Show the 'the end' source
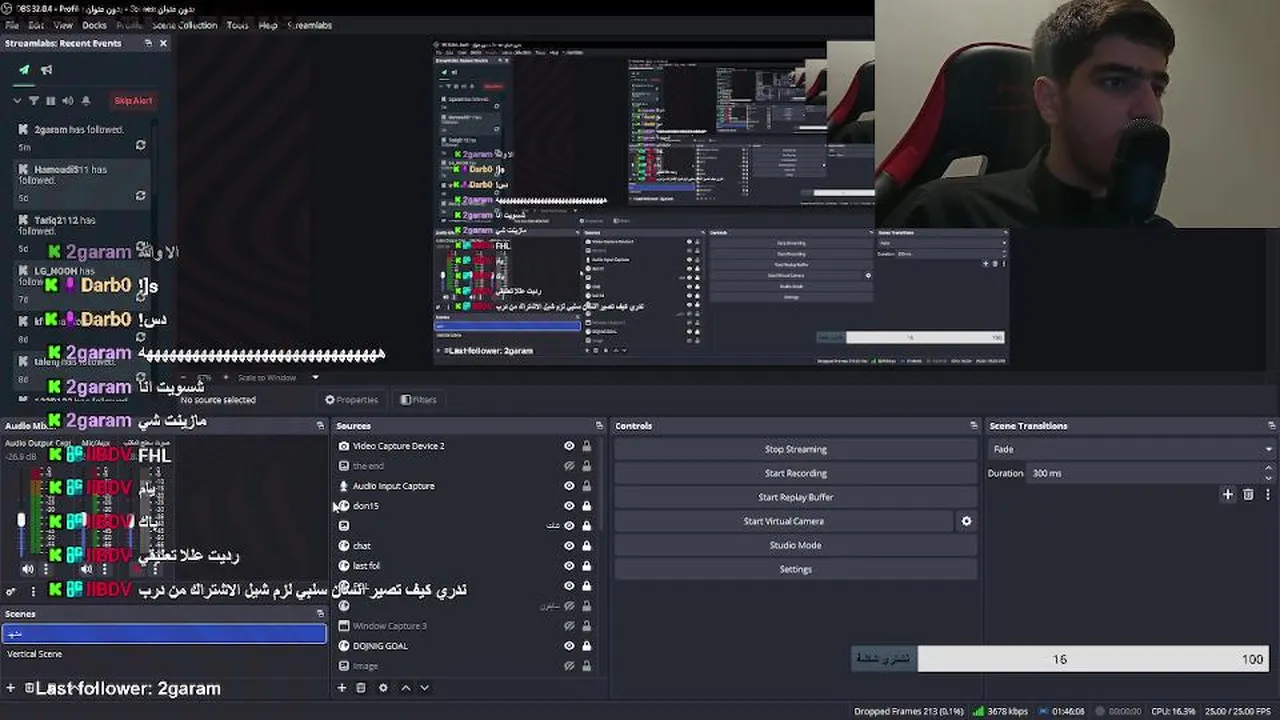 click(x=569, y=466)
